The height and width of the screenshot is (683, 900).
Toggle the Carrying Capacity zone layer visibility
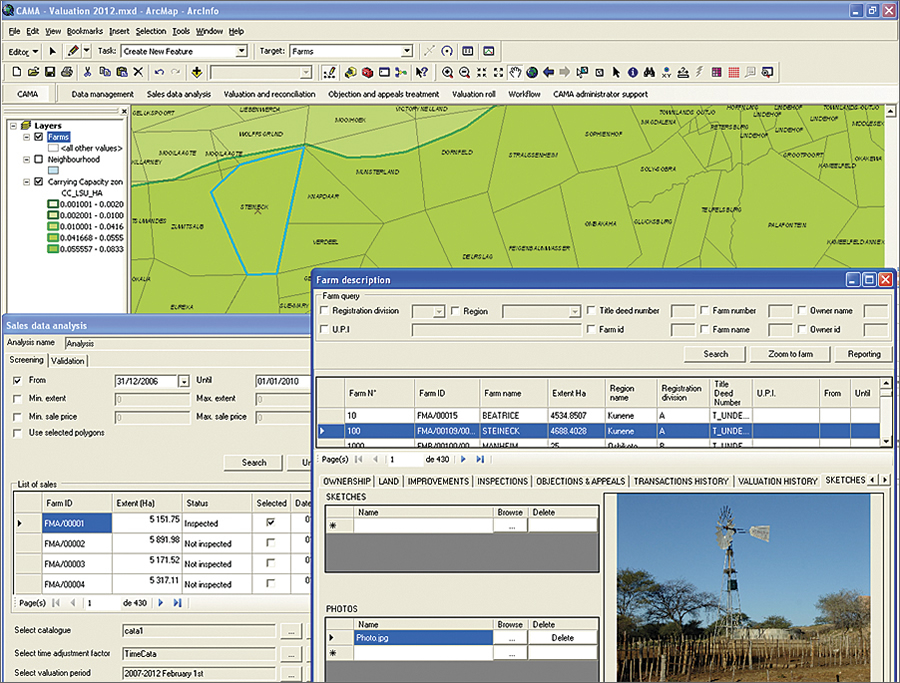[x=39, y=182]
